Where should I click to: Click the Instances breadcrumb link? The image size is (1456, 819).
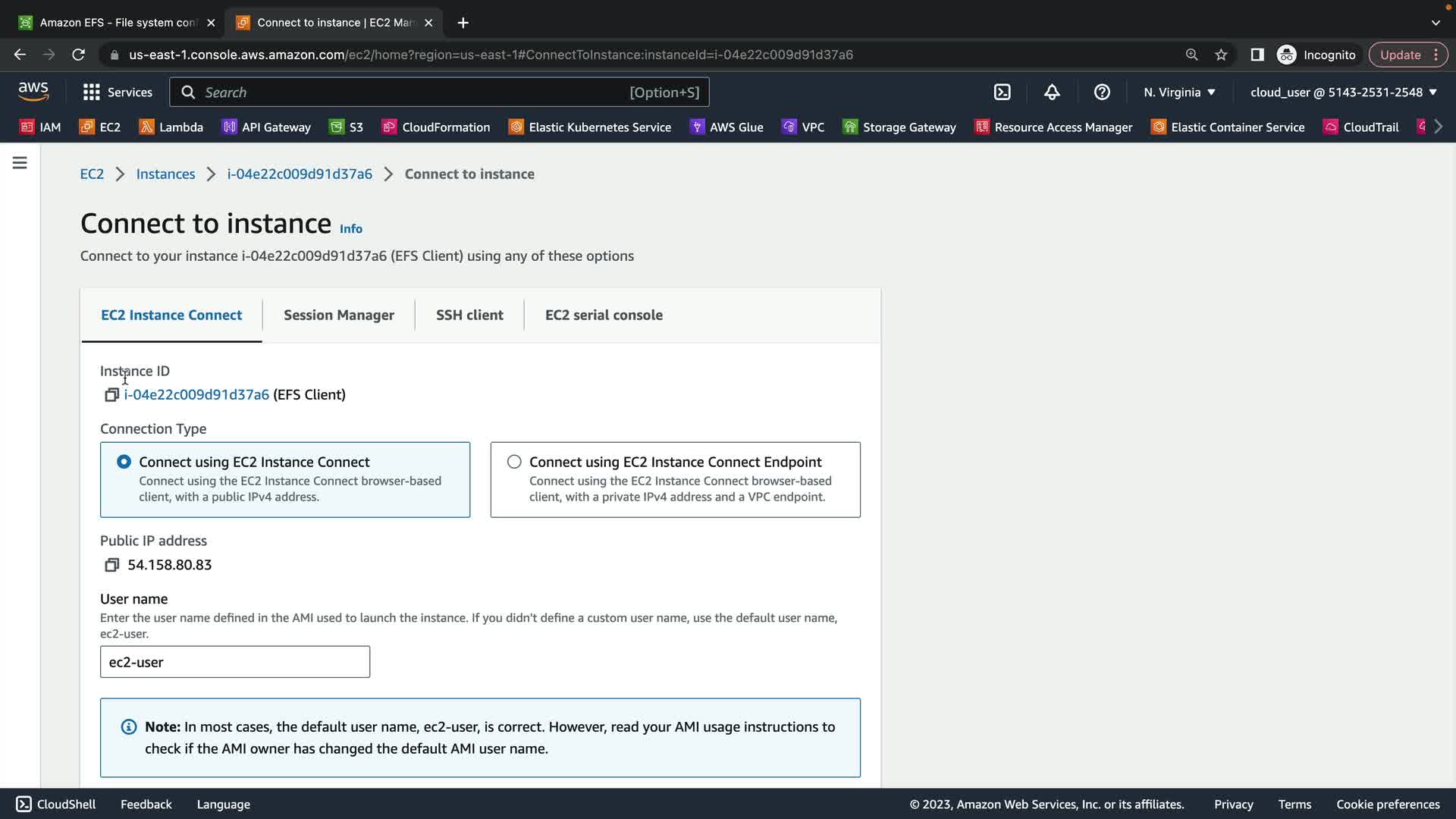[165, 174]
